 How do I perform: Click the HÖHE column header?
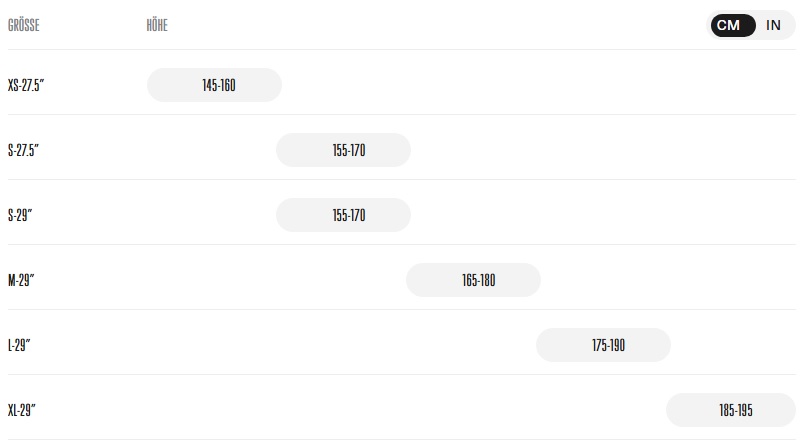157,26
